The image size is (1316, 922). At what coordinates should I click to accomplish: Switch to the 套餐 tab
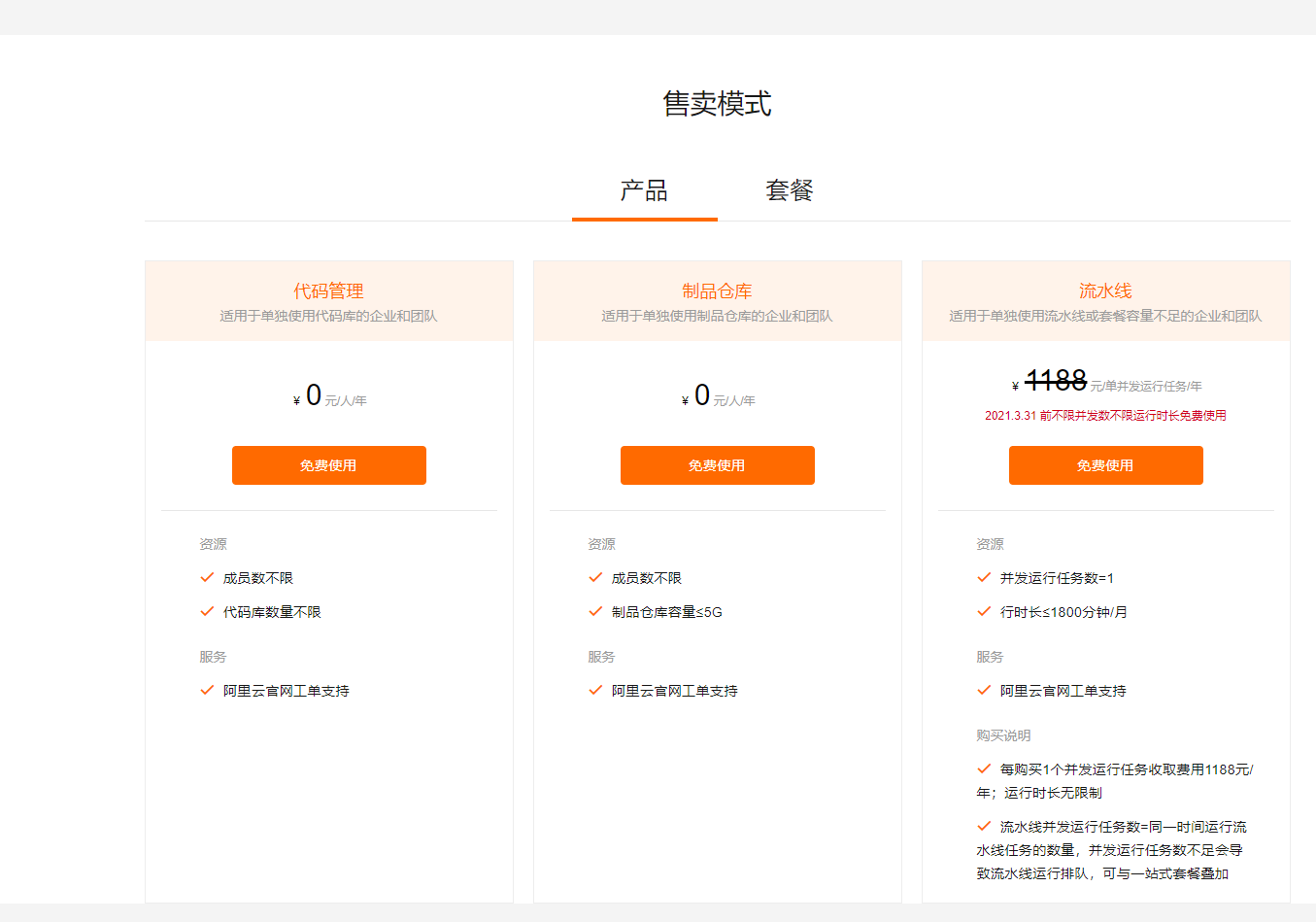point(789,190)
